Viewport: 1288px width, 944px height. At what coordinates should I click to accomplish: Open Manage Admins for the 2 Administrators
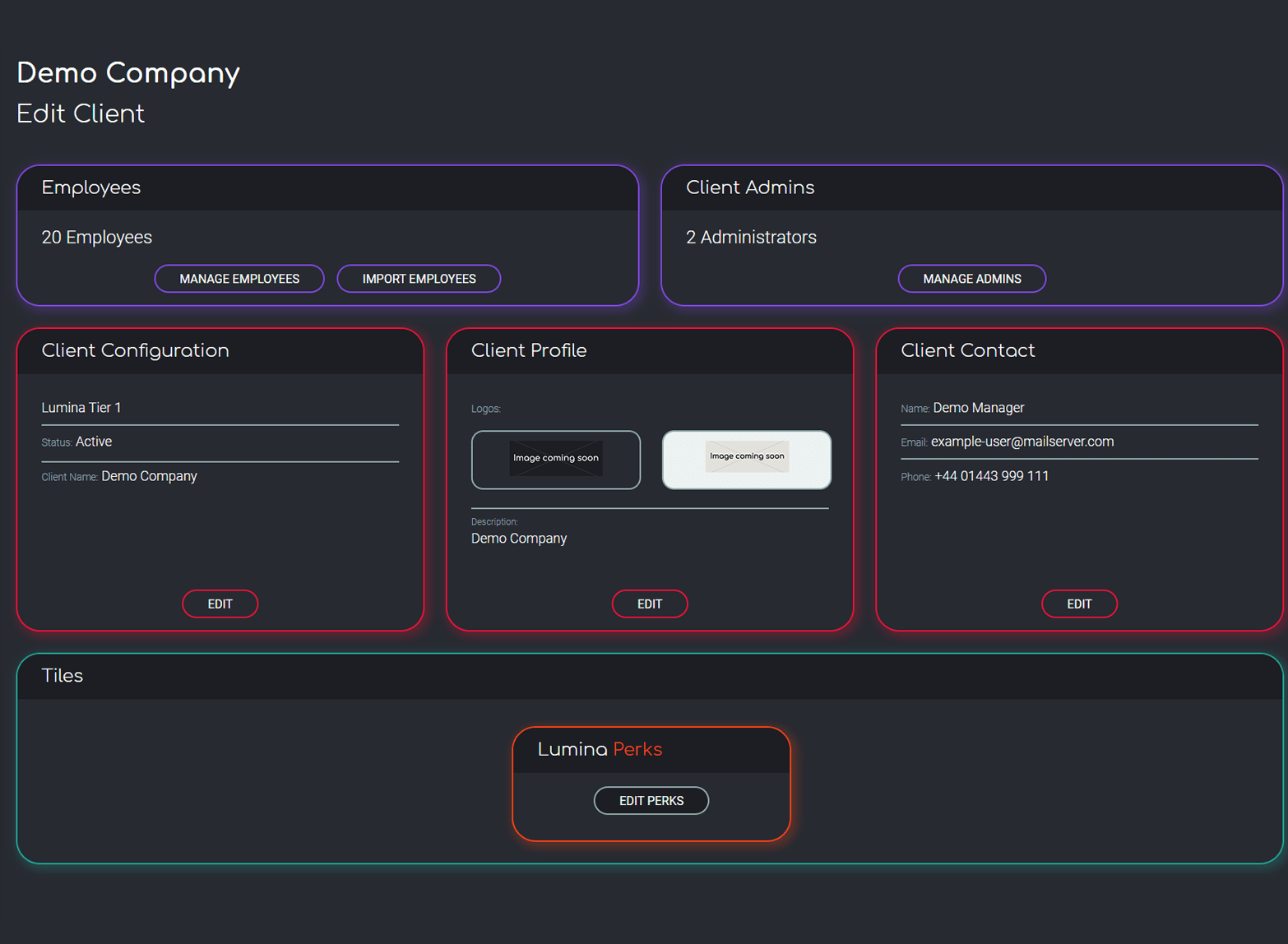point(971,279)
